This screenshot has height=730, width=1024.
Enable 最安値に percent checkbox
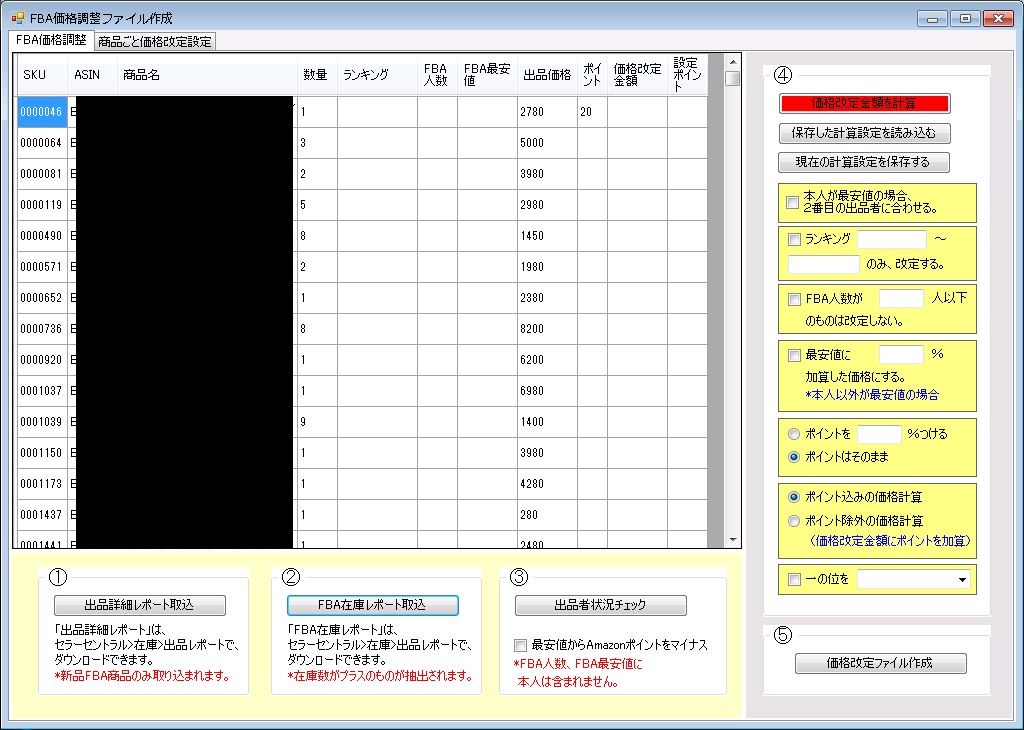pyautogui.click(x=794, y=356)
